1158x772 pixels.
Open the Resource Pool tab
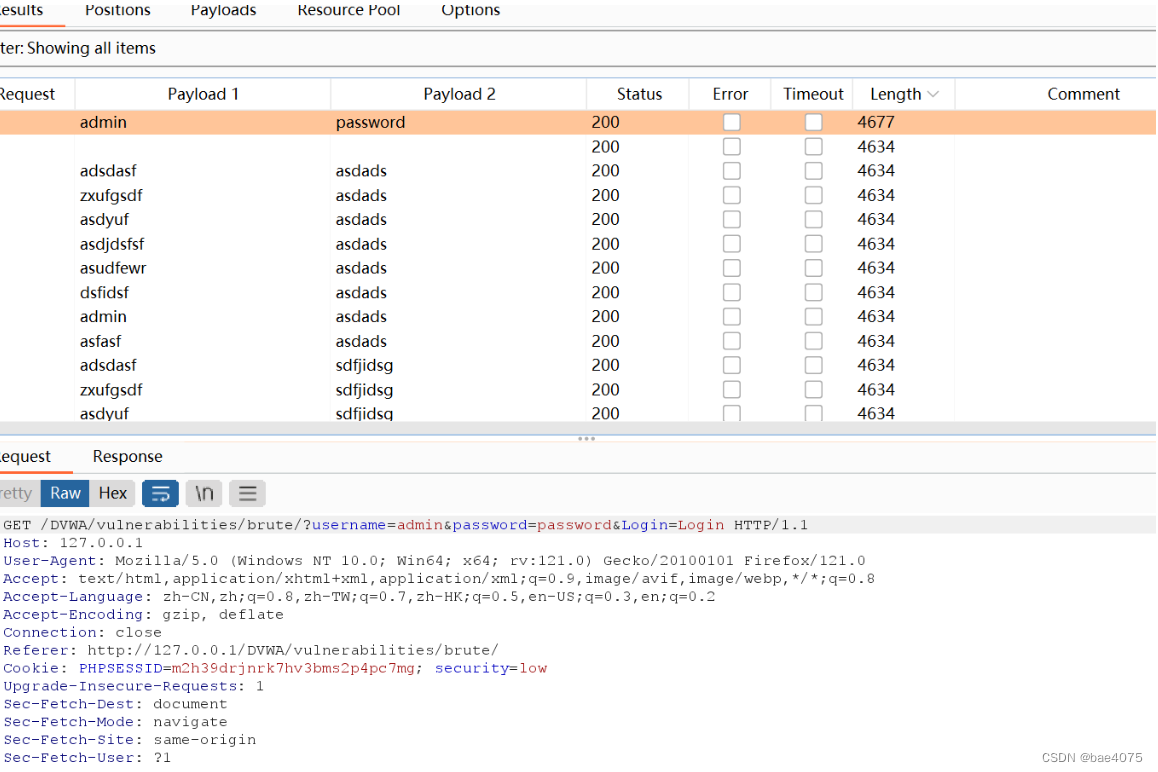pyautogui.click(x=349, y=10)
